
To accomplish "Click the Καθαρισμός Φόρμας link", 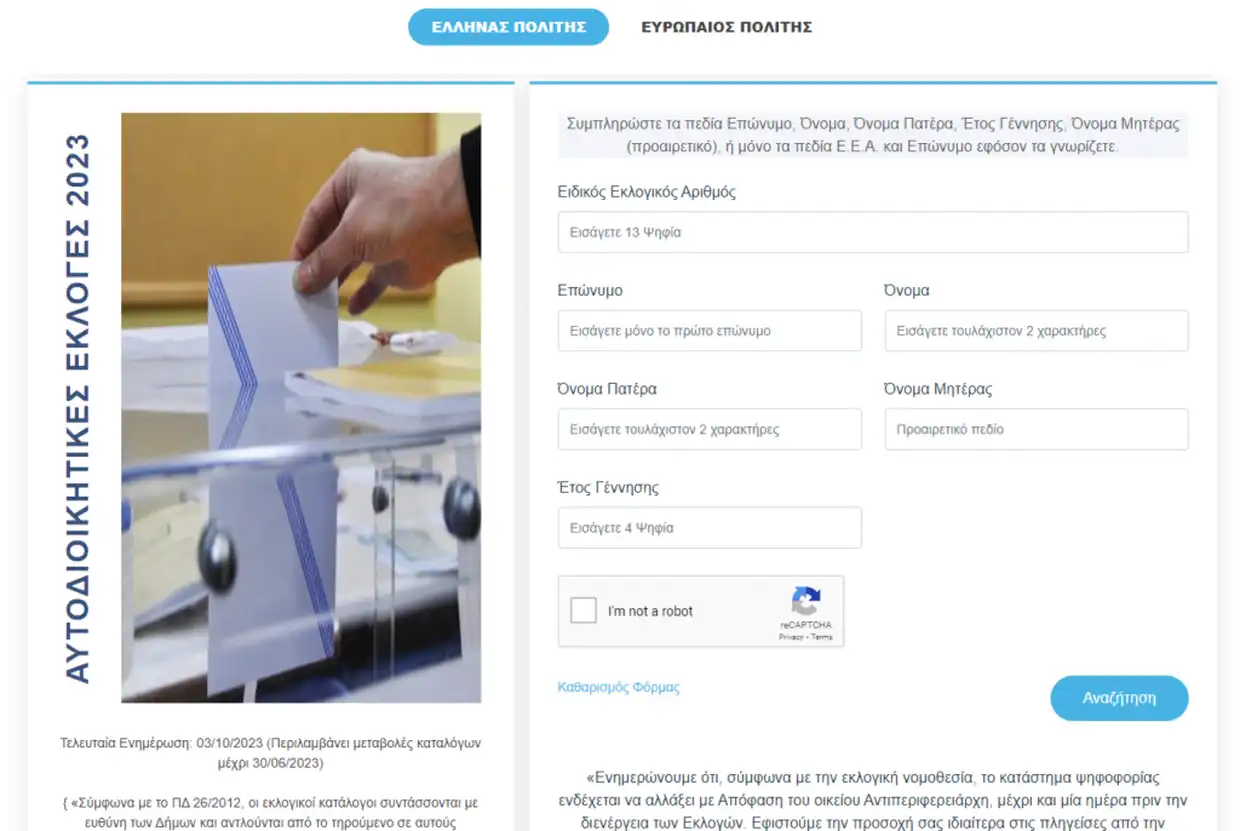I will tap(618, 687).
